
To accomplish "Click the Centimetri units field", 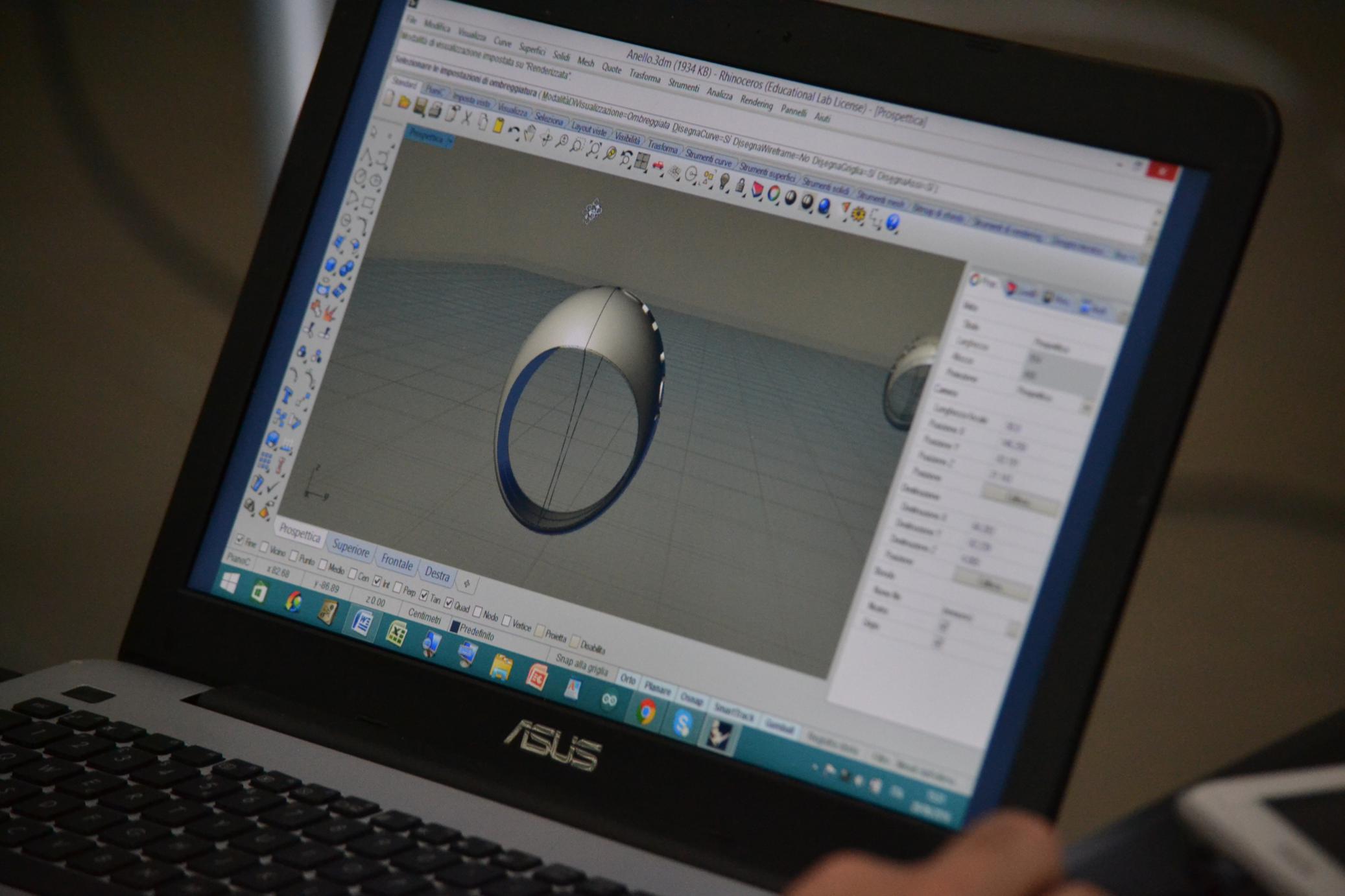I will click(425, 617).
